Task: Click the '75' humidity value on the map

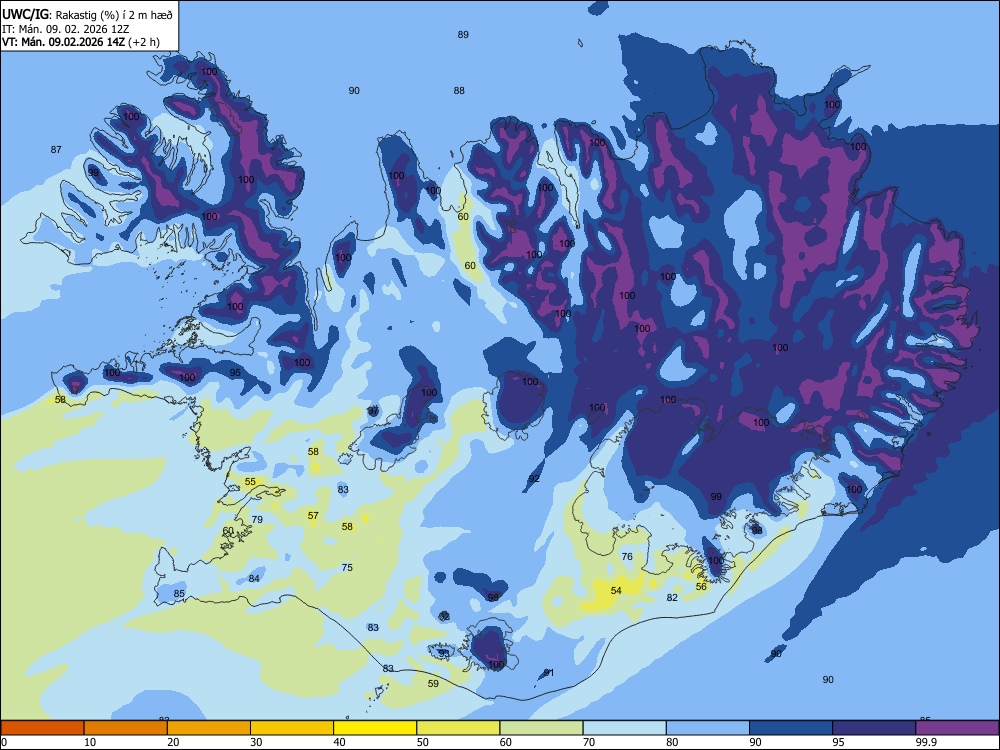Action: click(347, 567)
